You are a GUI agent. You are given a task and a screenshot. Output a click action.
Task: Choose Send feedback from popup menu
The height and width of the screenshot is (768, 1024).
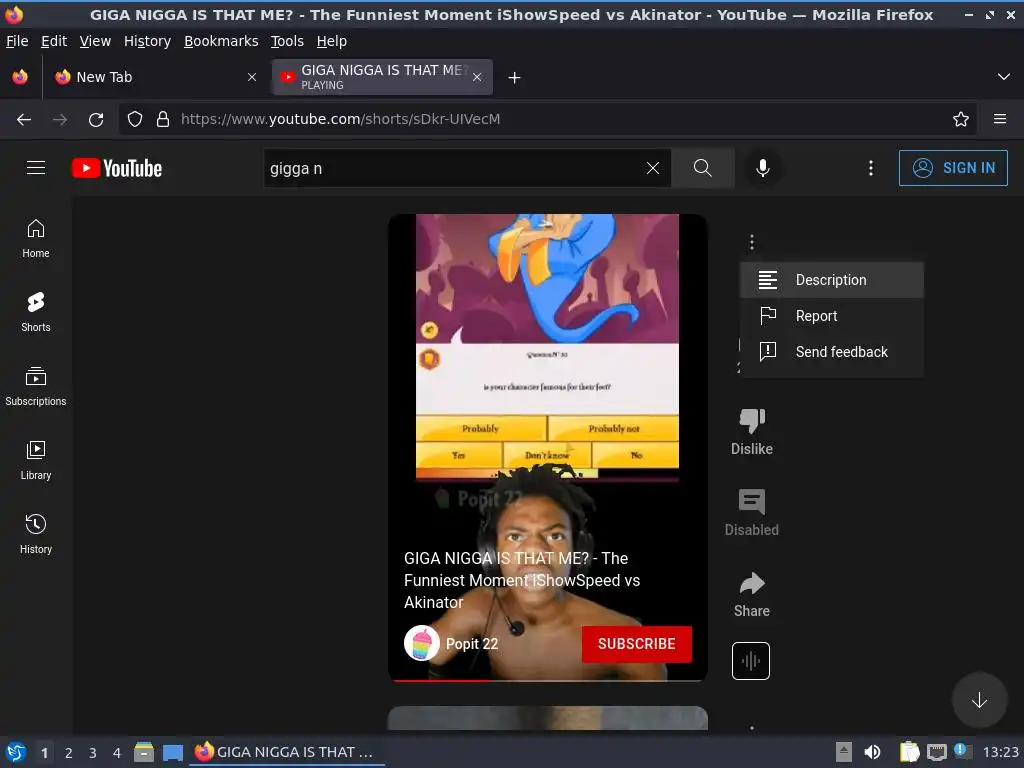click(x=831, y=352)
